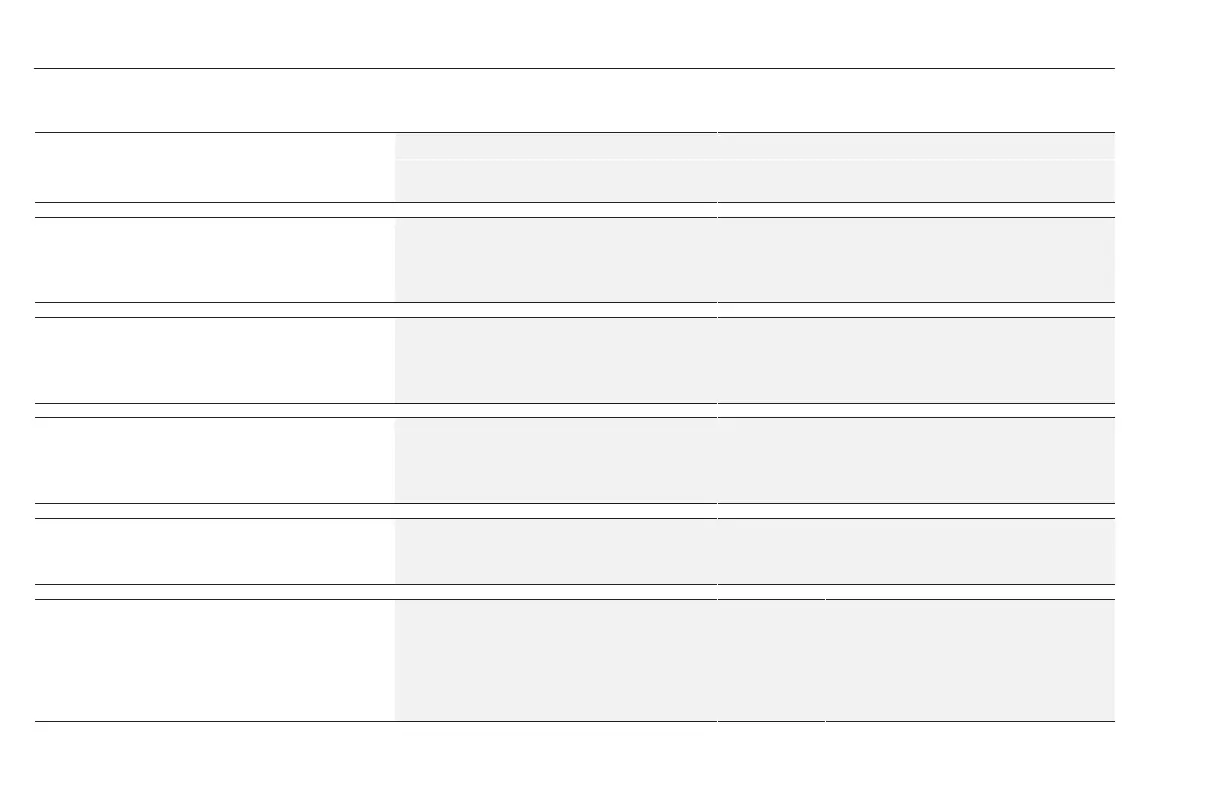Viewport: 1224px width, 792px height.
Task: Click the thin gray strip in first row, middle column
Action: click(x=556, y=146)
